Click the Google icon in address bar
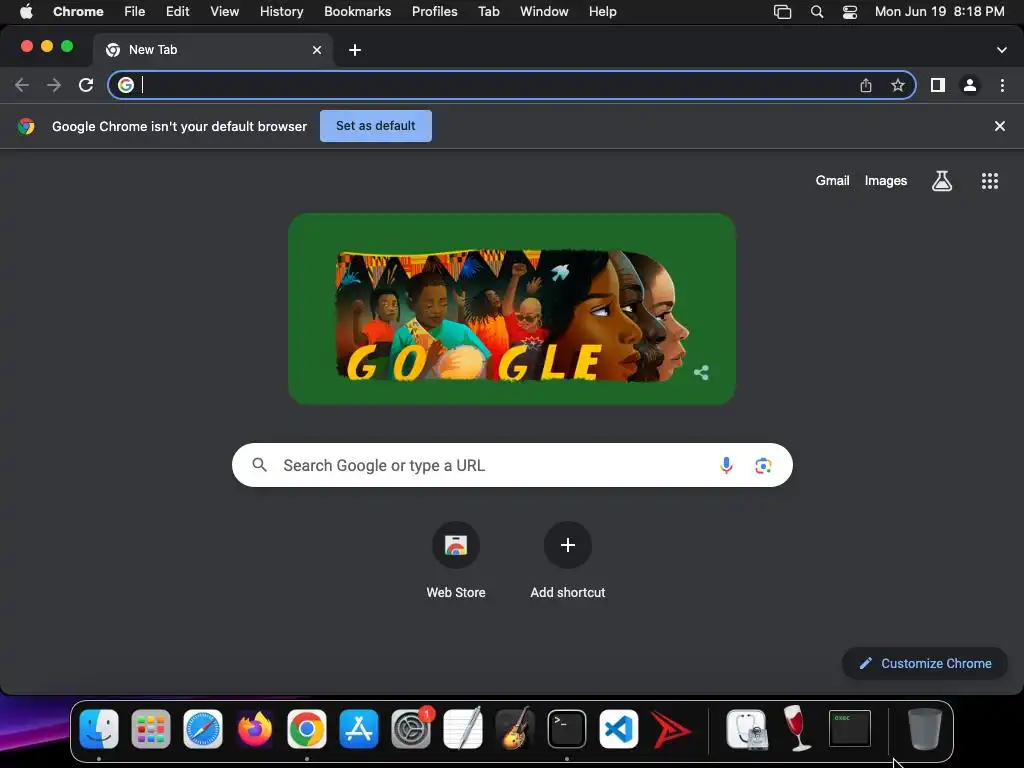This screenshot has width=1024, height=768. pos(126,85)
